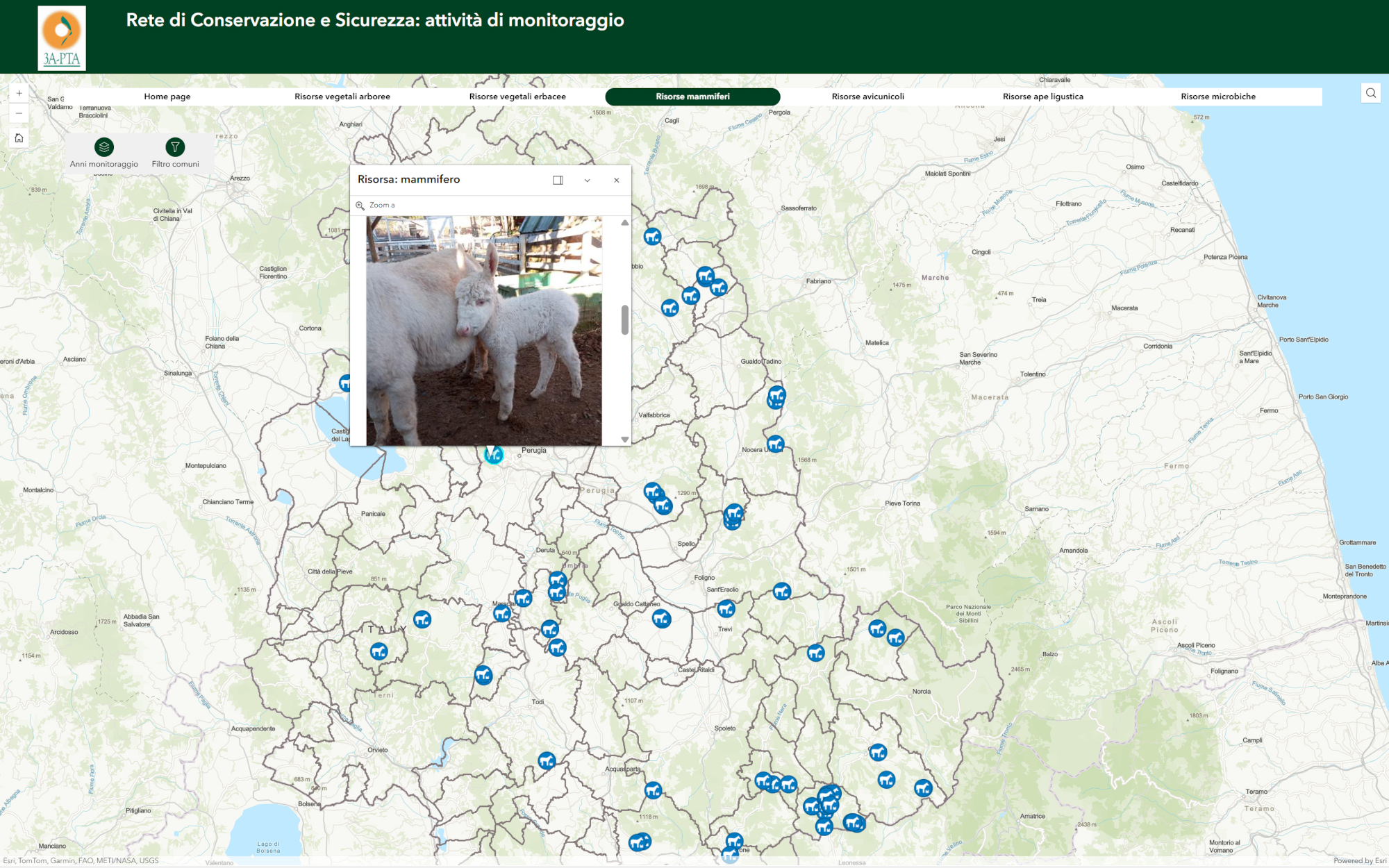Close the Risorsa mammifero popup
This screenshot has width=1389, height=868.
tap(616, 180)
